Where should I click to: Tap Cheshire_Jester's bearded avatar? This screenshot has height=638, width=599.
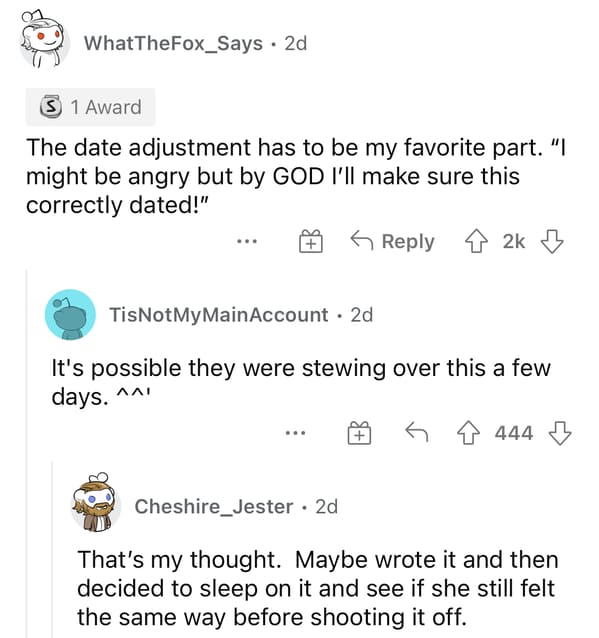click(96, 502)
